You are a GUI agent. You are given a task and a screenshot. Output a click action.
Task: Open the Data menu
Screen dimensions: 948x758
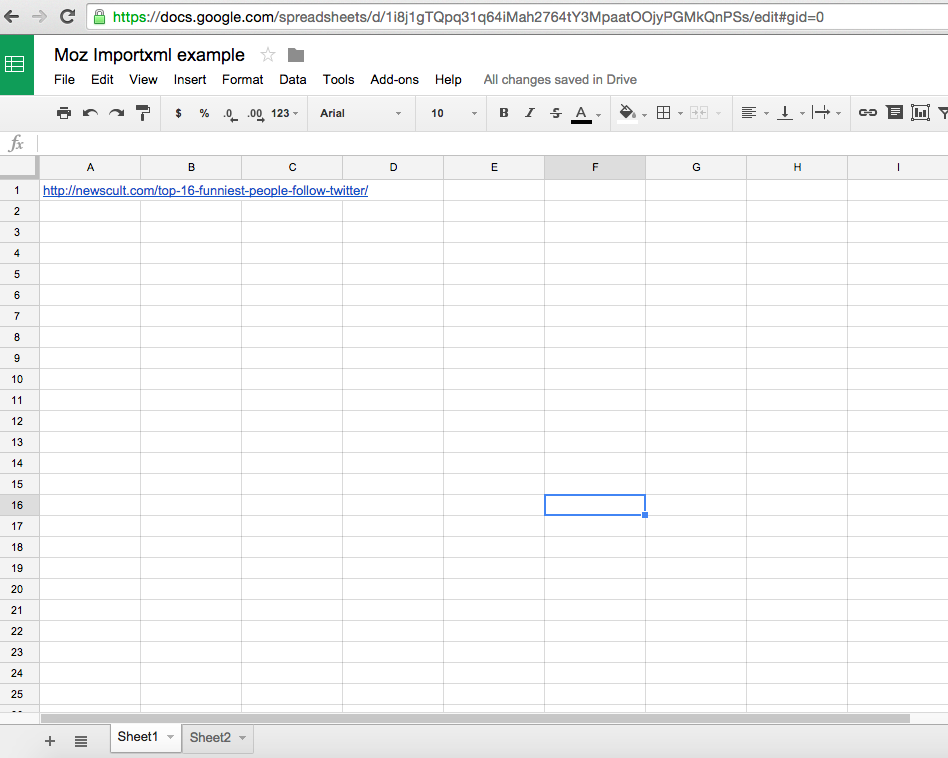292,79
